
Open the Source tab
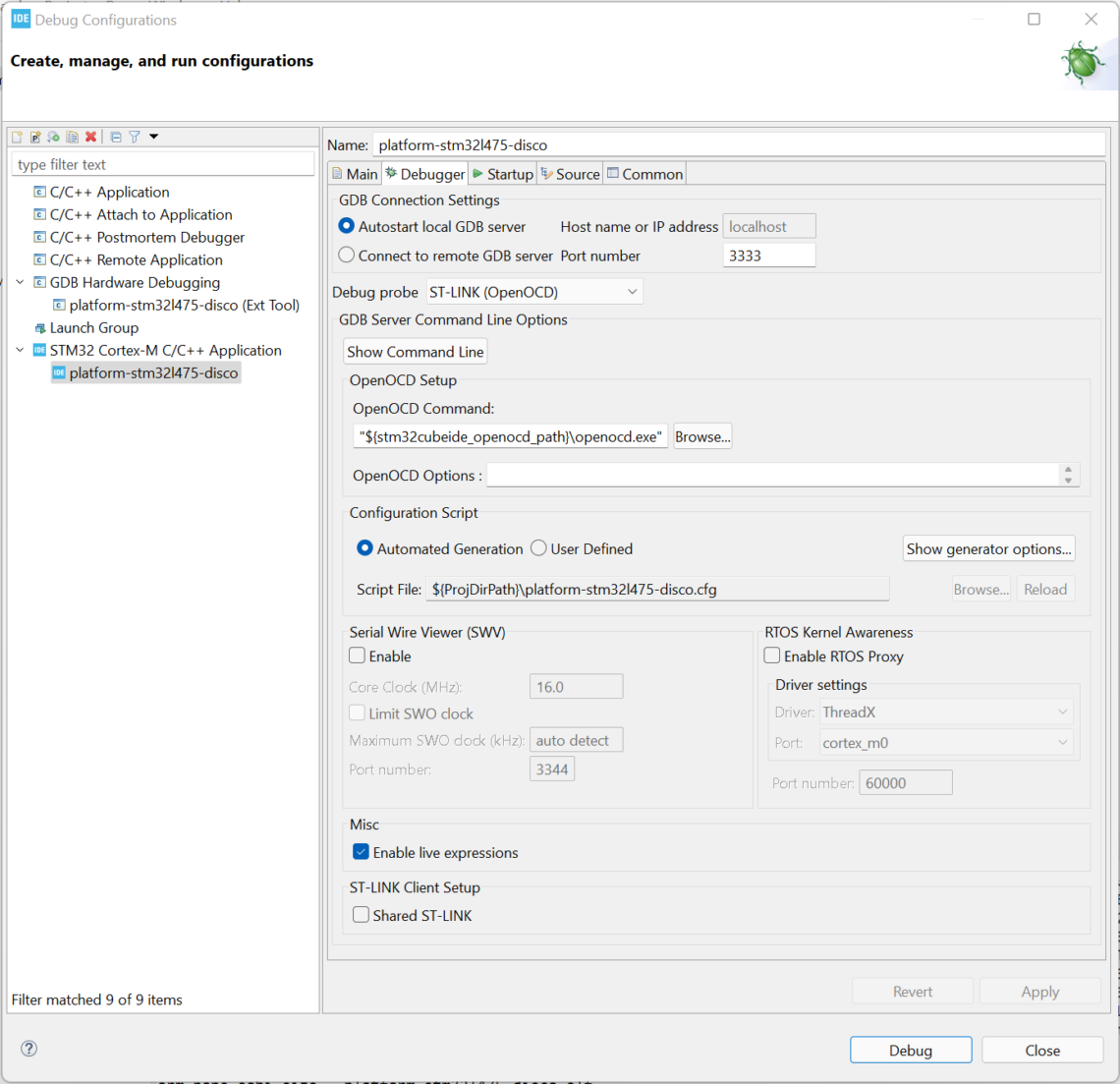point(570,174)
